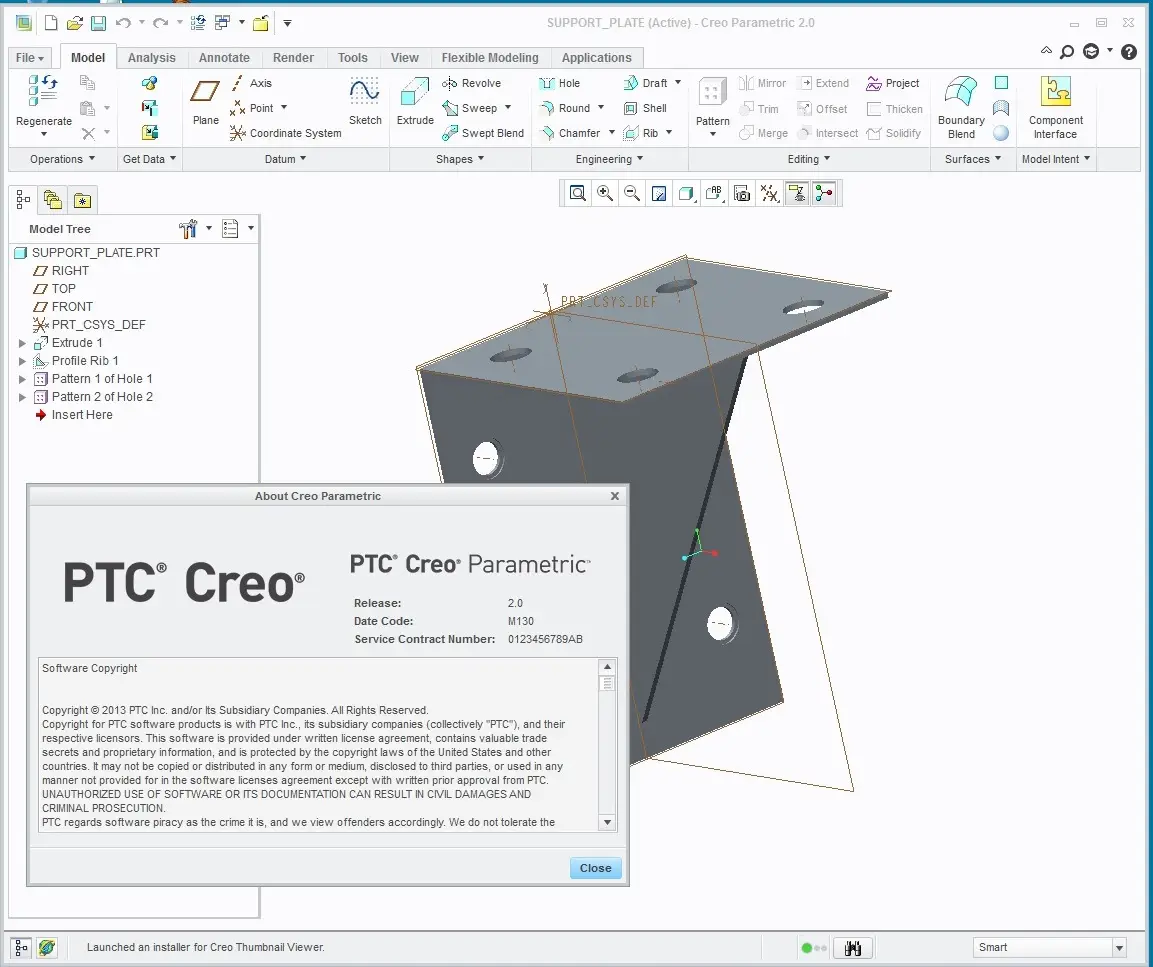Open a file with the folder icon
The width and height of the screenshot is (1153, 967).
click(x=74, y=23)
